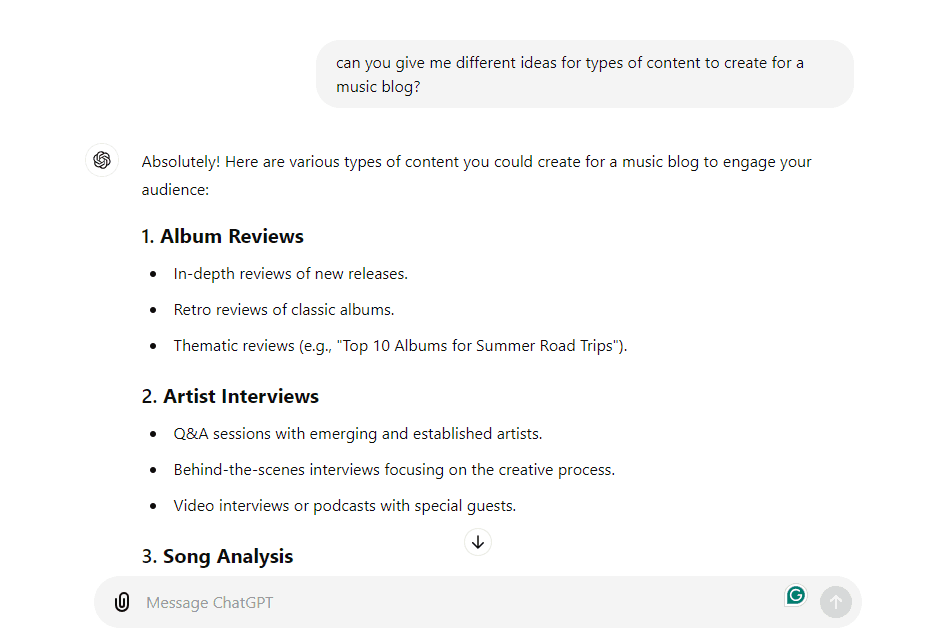Click the green Grammarly icon
Image resolution: width=940 pixels, height=637 pixels.
[796, 596]
